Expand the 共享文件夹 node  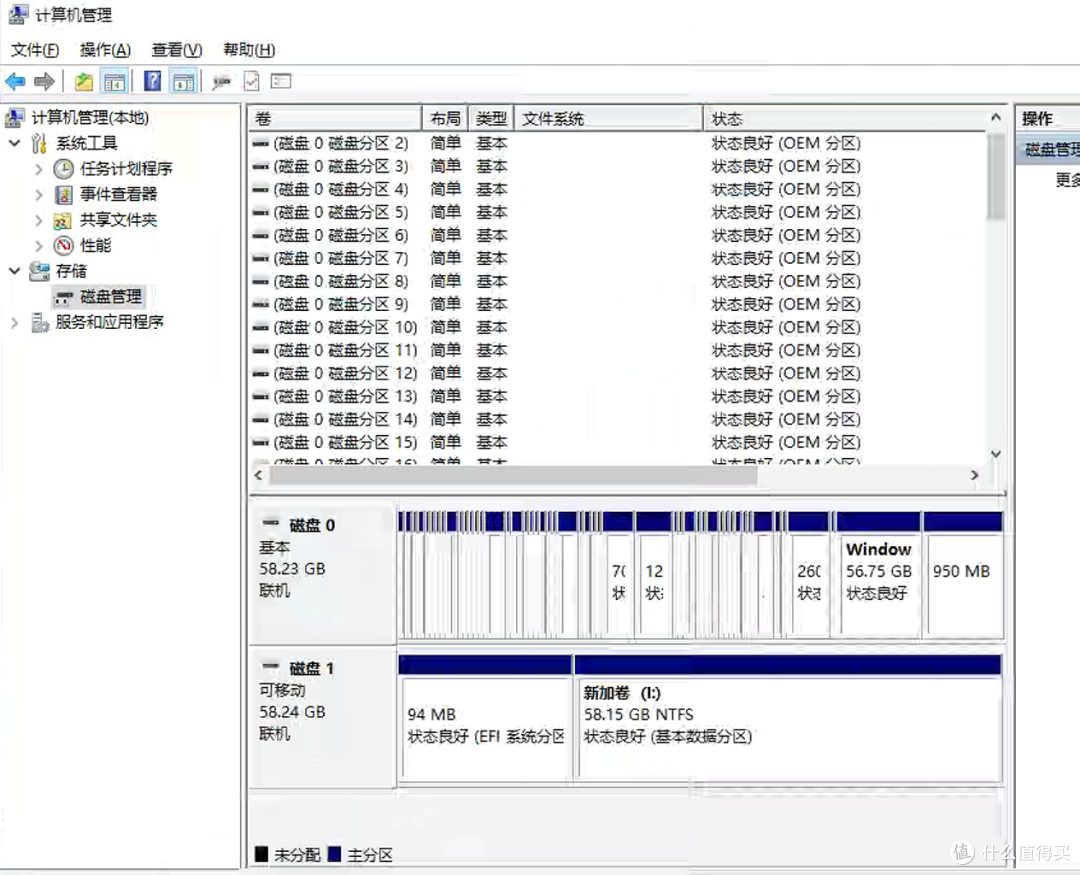39,220
